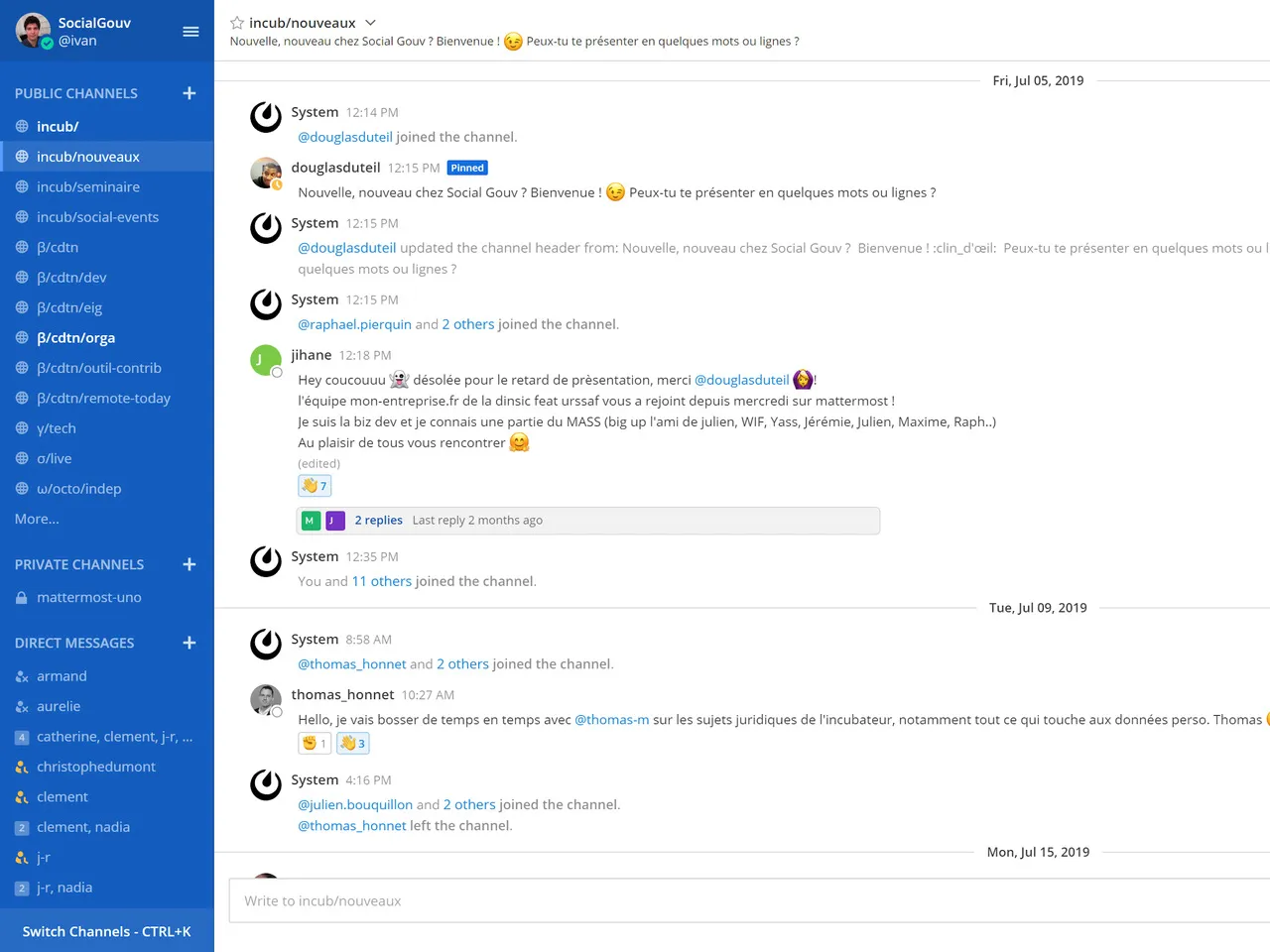Click the jihane username

(x=312, y=355)
